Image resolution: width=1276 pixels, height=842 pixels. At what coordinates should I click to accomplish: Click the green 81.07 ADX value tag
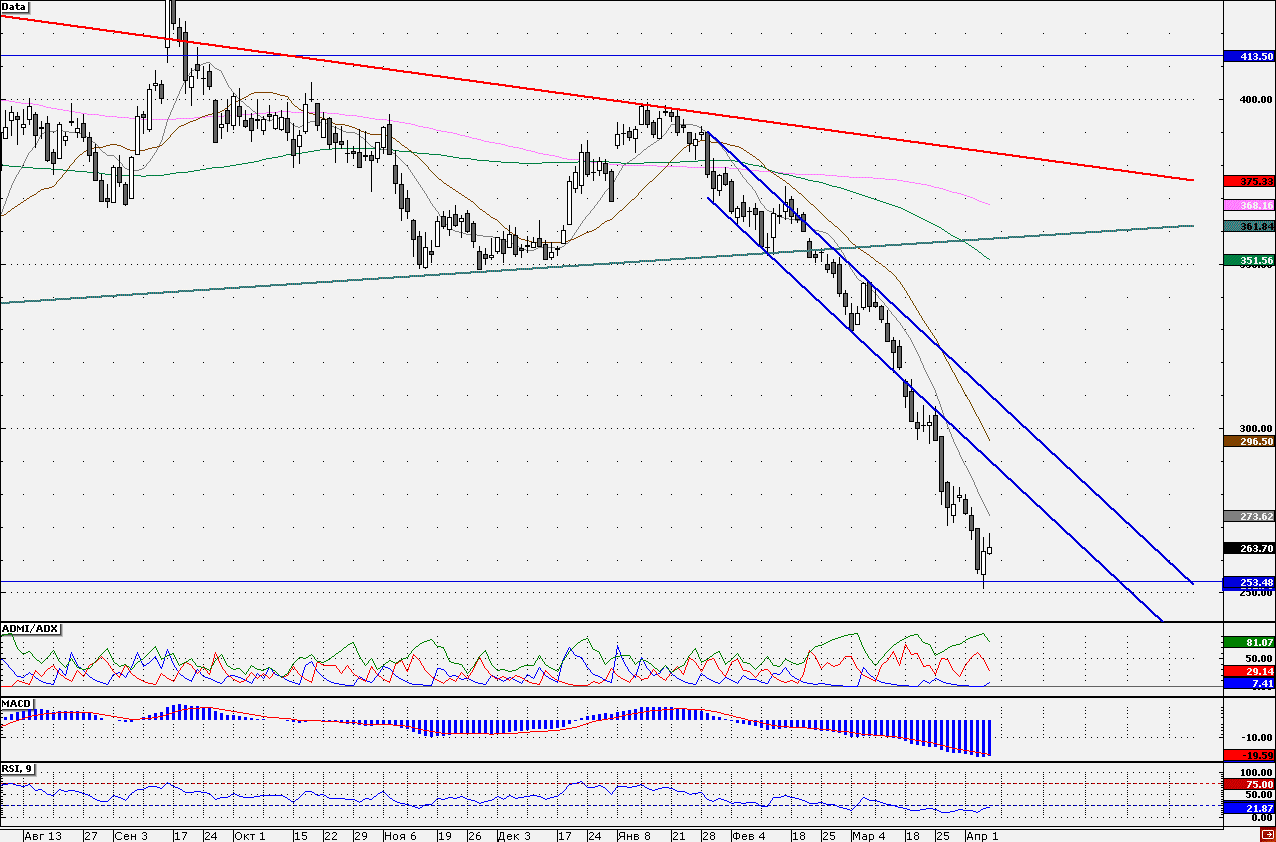tap(1249, 641)
